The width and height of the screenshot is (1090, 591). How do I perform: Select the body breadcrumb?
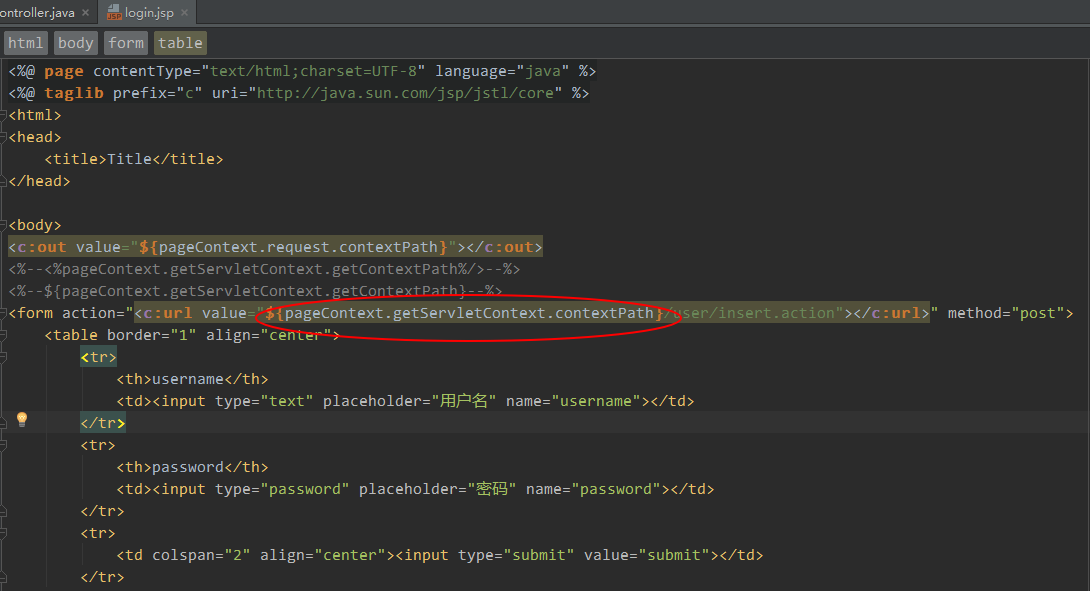(76, 42)
